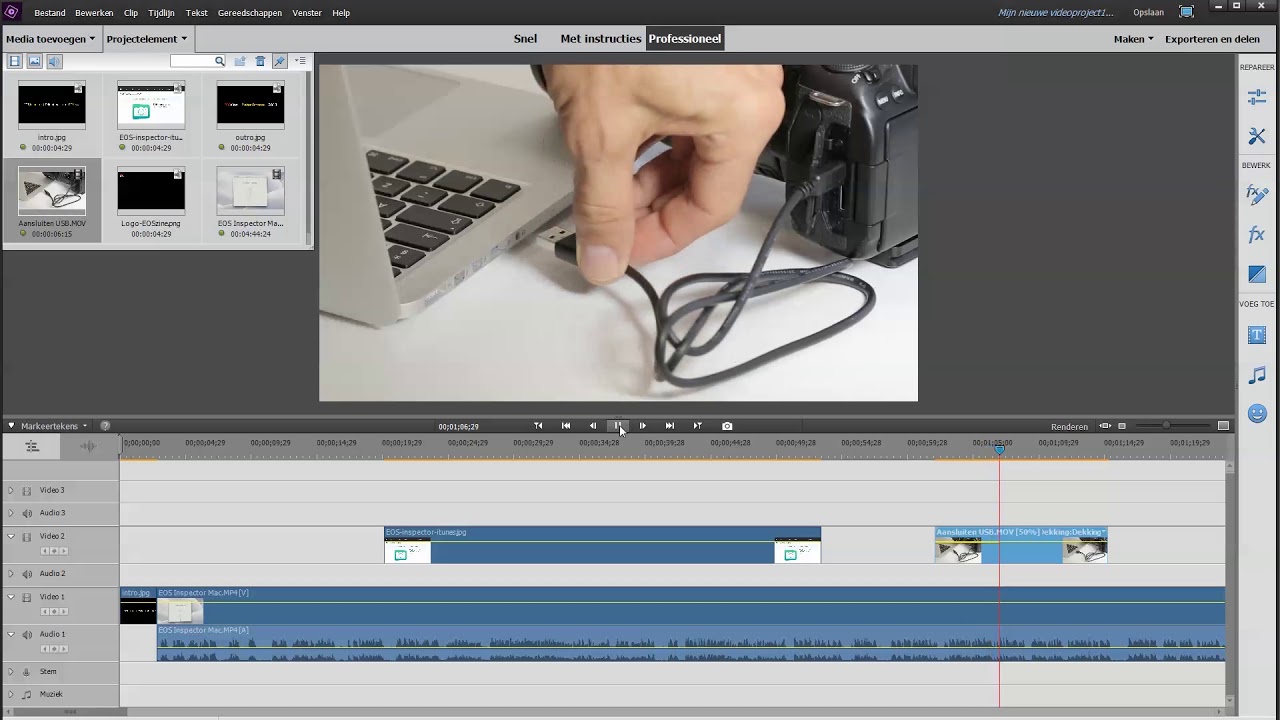Open the titles T icon
The width and height of the screenshot is (1280, 720).
click(x=1257, y=335)
